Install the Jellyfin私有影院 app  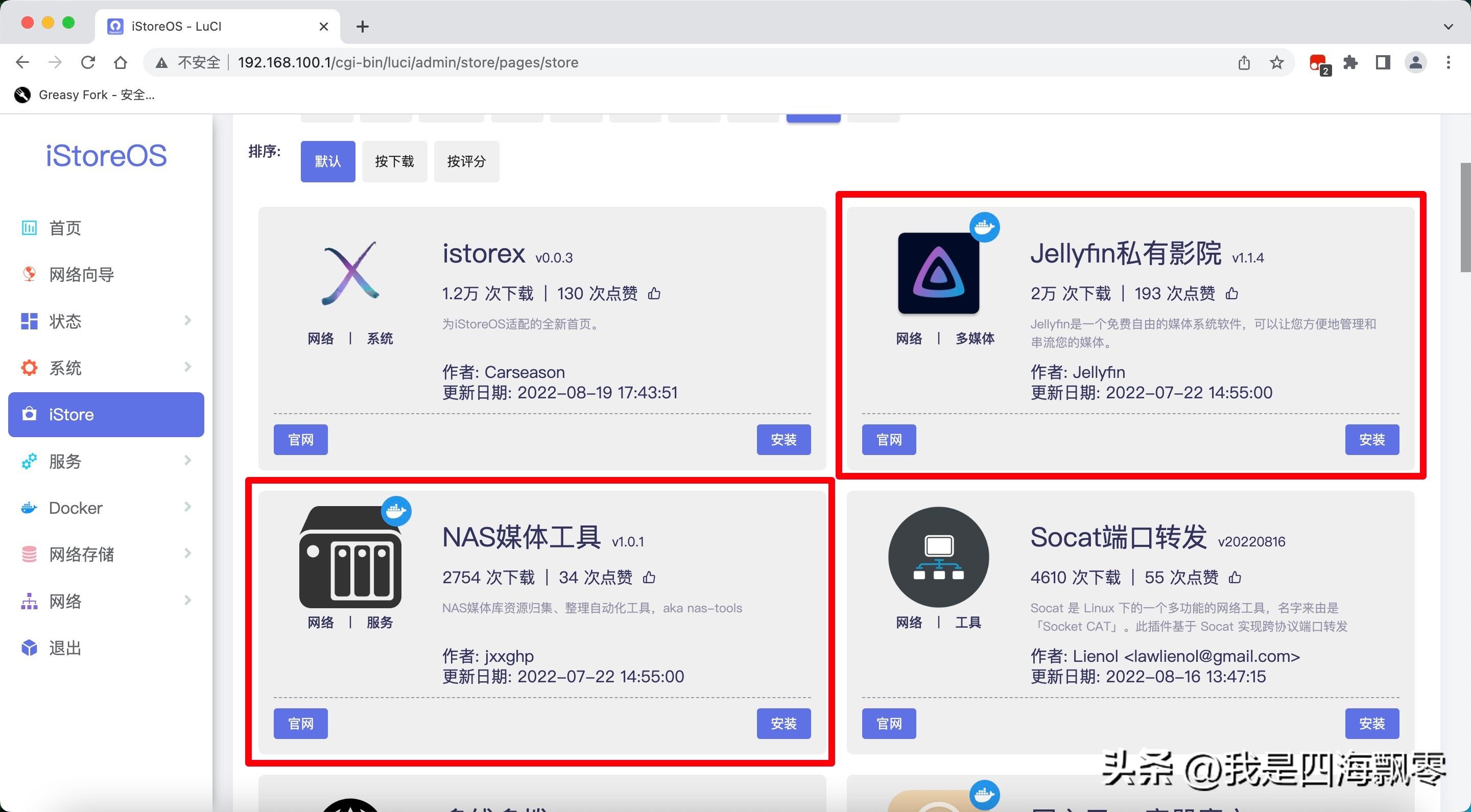[x=1371, y=440]
